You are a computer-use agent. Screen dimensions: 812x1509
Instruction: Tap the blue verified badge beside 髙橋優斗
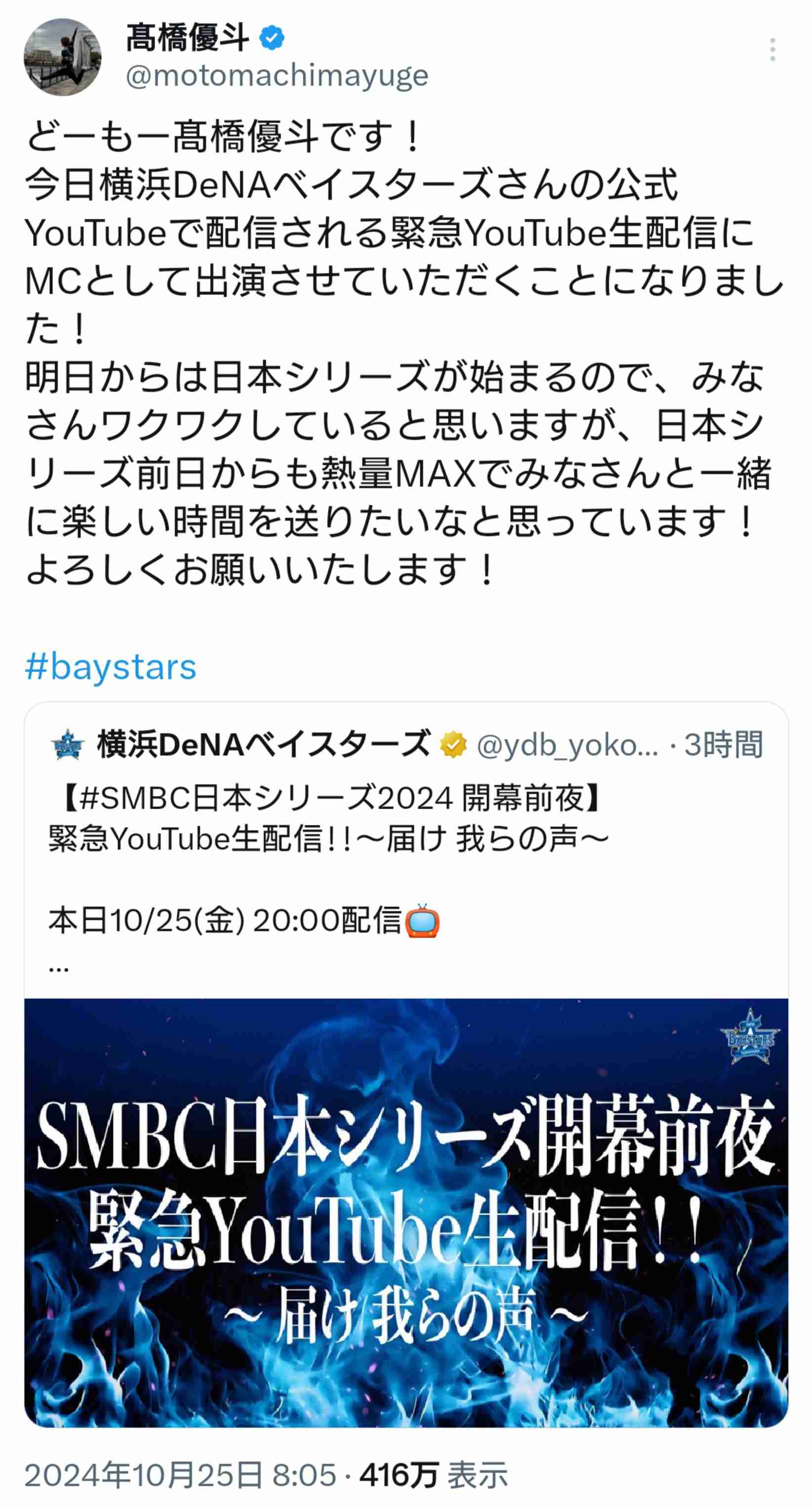(x=272, y=38)
